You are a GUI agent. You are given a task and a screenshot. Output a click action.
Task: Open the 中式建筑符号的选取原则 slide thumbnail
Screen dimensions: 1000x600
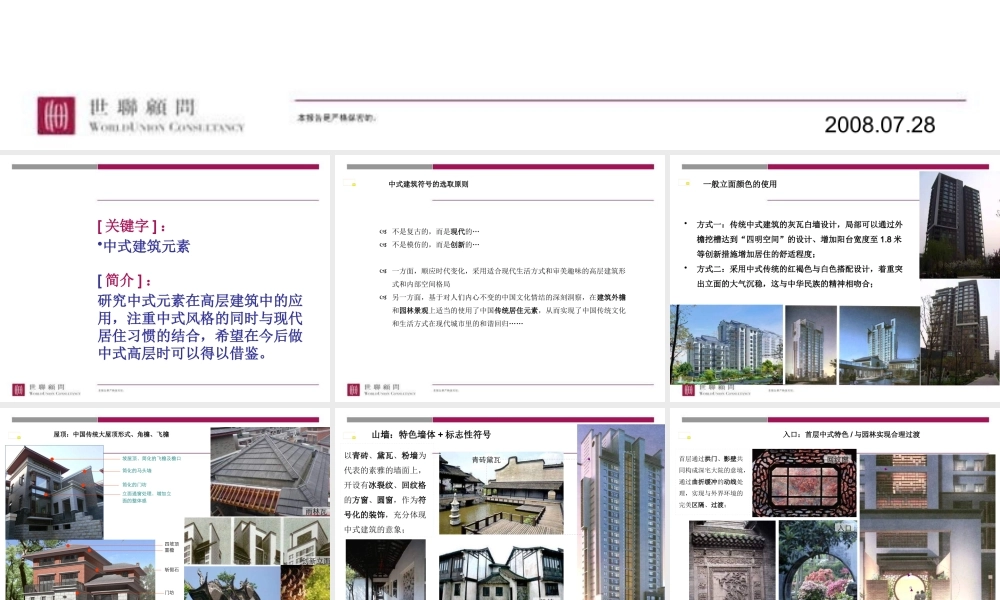(x=500, y=278)
